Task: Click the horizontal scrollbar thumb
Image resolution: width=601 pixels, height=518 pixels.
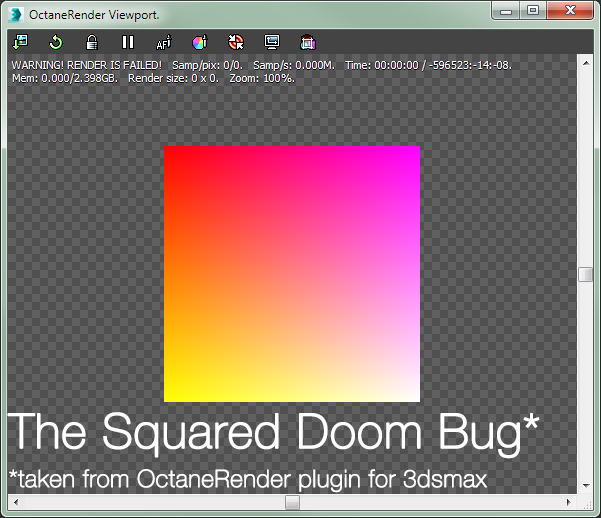Action: pos(292,502)
